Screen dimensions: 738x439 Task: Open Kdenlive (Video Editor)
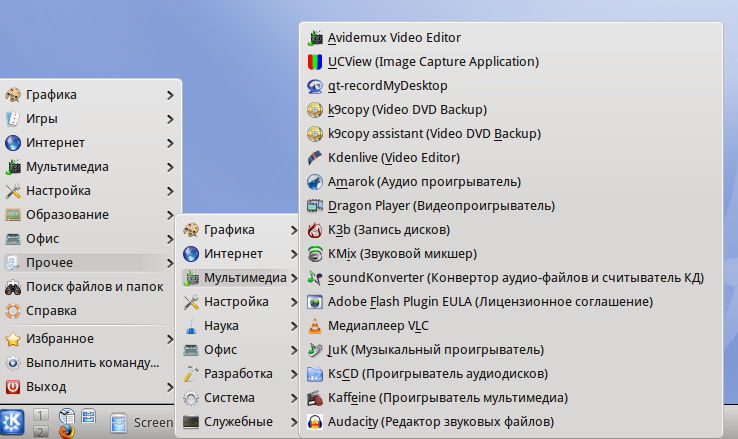tap(511, 158)
